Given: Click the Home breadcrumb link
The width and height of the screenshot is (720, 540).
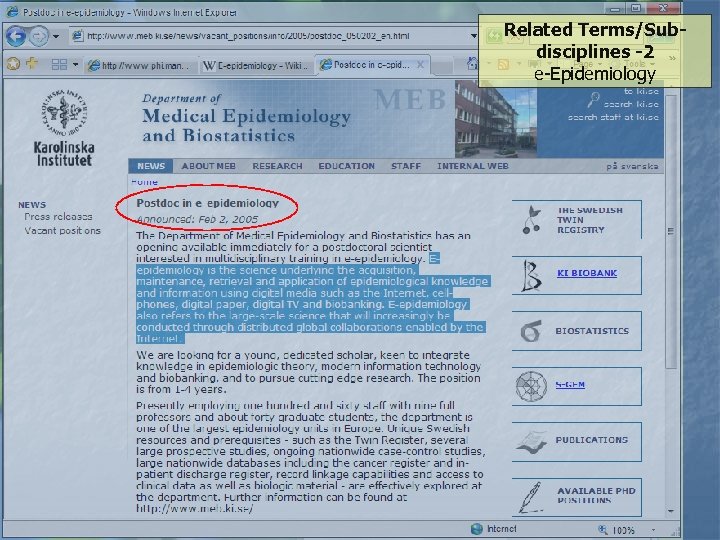Looking at the screenshot, I should [x=144, y=182].
